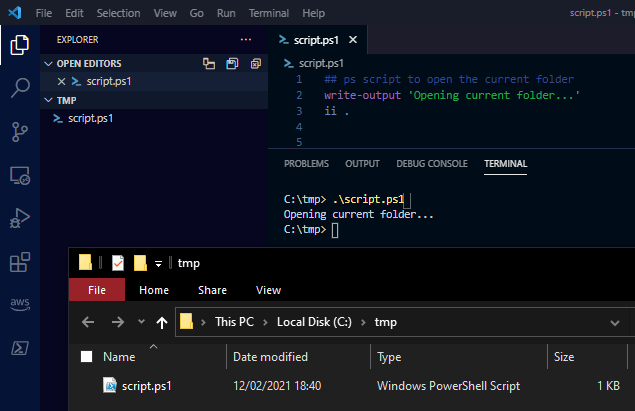Click This PC in address bar

point(234,322)
